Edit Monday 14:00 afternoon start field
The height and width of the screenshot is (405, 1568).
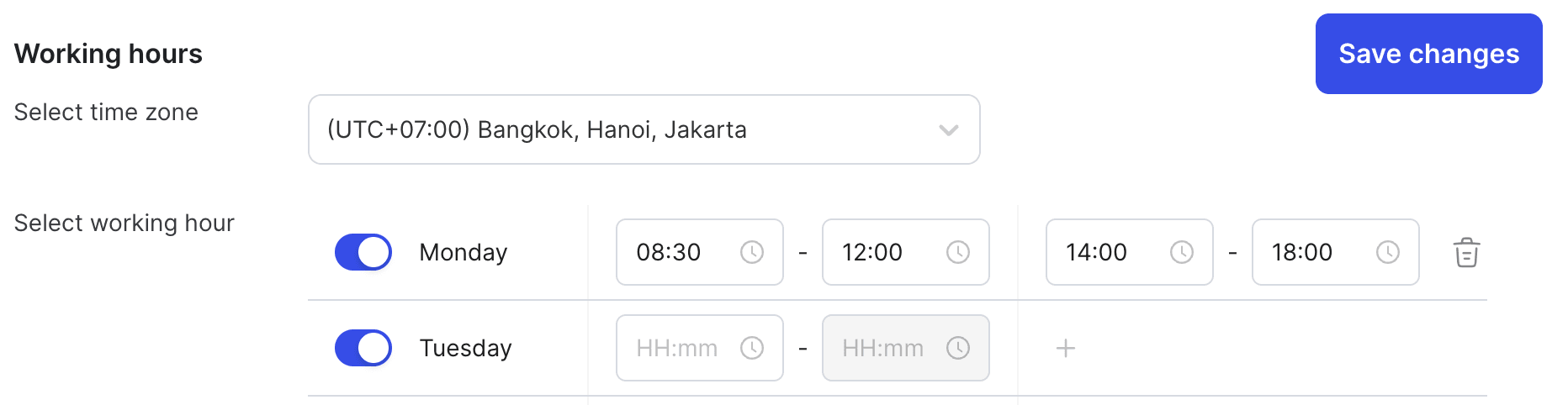click(x=1129, y=252)
